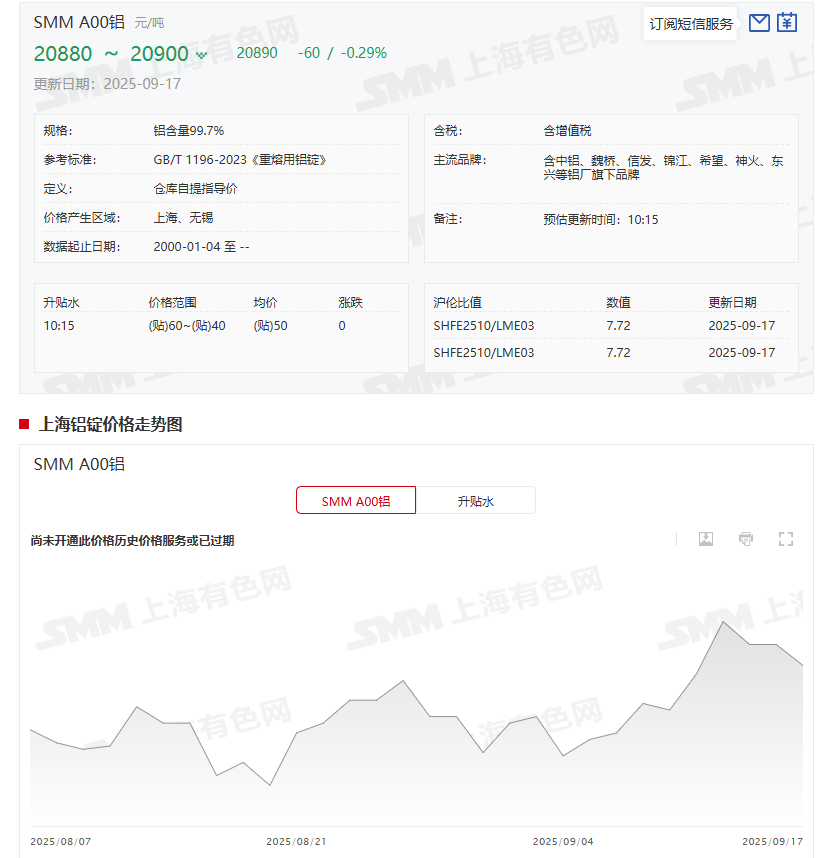Image resolution: width=817 pixels, height=858 pixels.
Task: Click the 2025/08/07 axis label
Action: click(x=61, y=842)
